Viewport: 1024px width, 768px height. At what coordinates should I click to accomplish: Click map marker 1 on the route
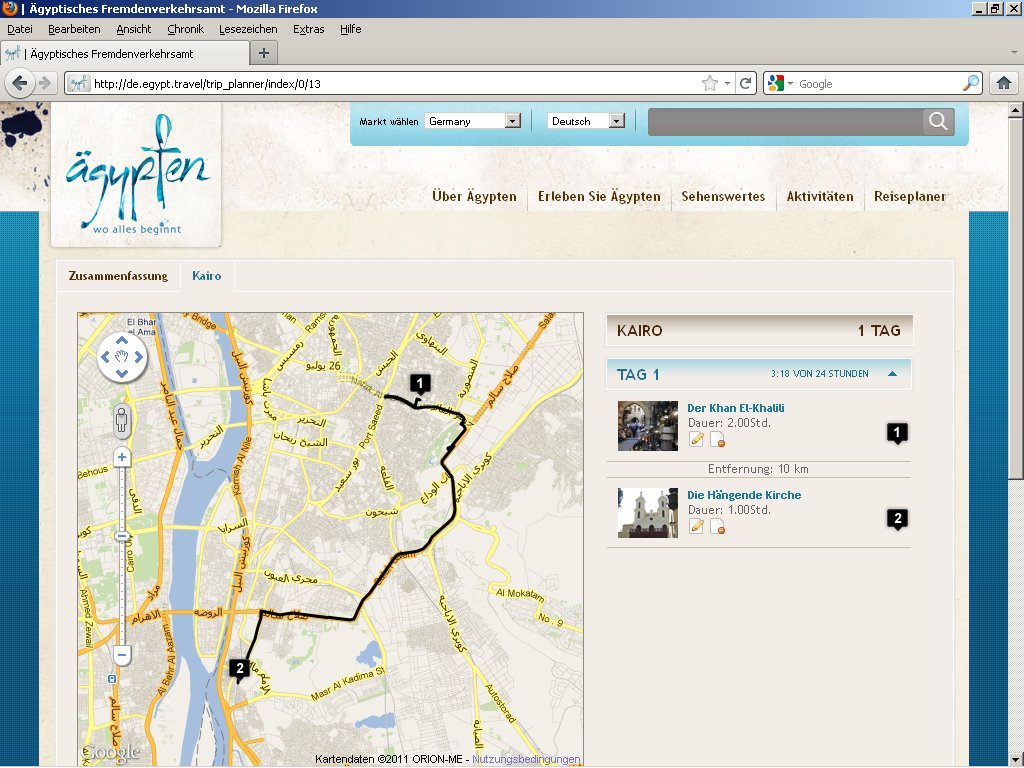click(420, 384)
